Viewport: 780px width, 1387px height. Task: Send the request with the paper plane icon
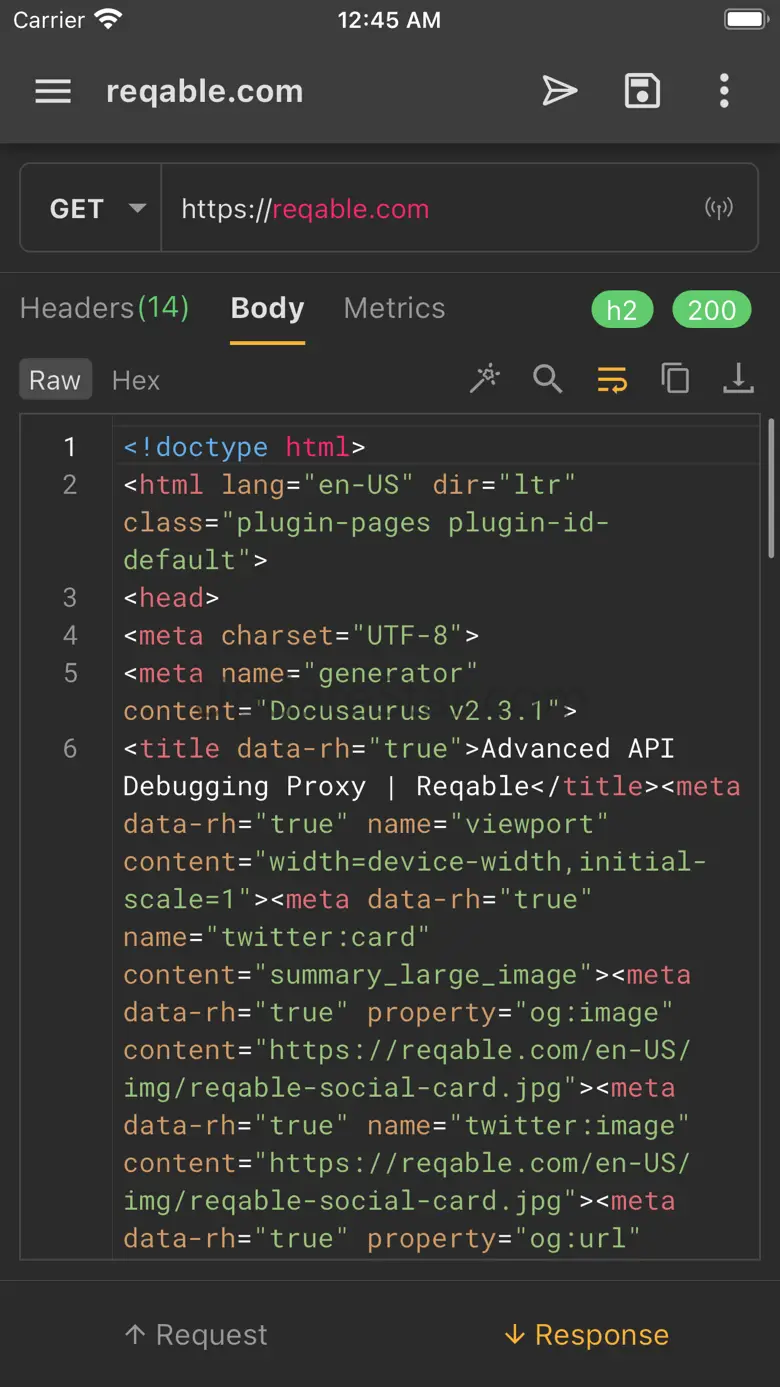[x=559, y=92]
